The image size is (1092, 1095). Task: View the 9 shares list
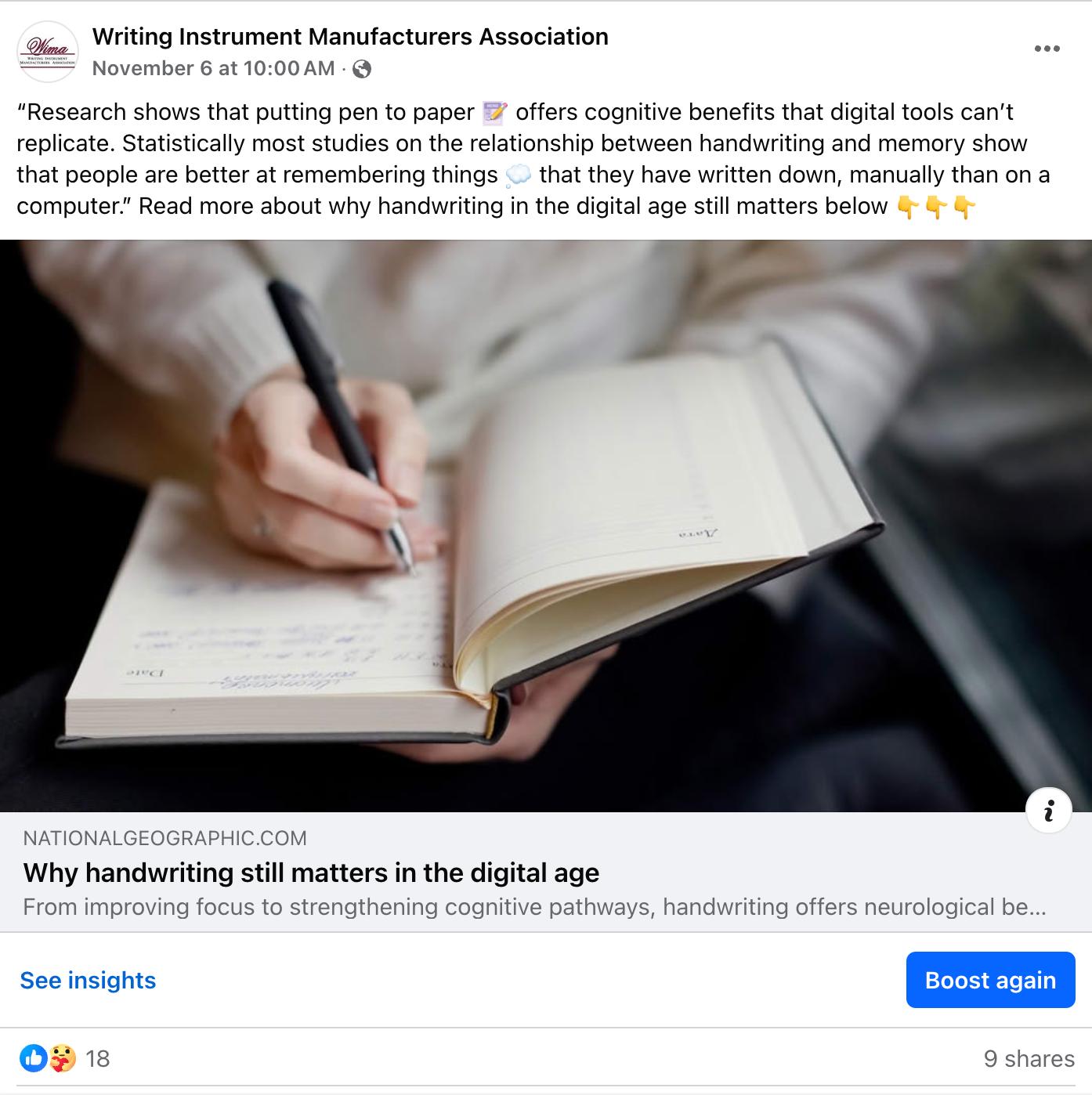(x=1029, y=1059)
